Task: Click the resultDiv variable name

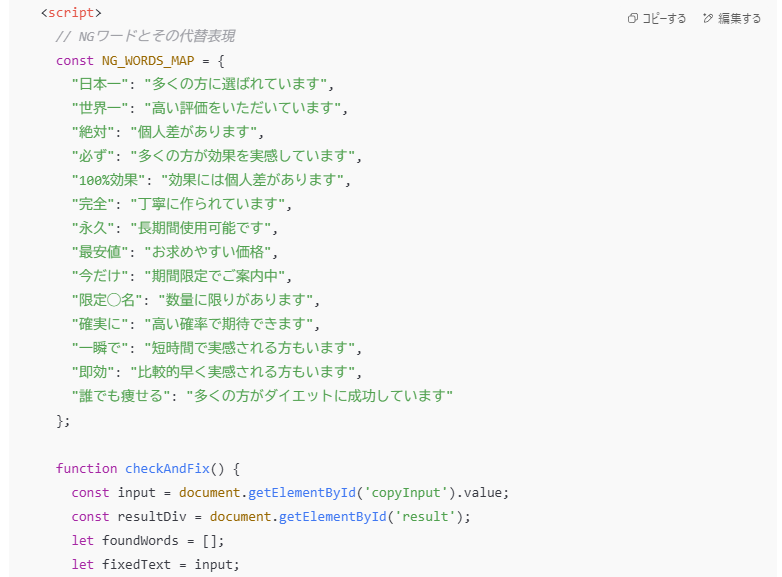Action: 152,516
